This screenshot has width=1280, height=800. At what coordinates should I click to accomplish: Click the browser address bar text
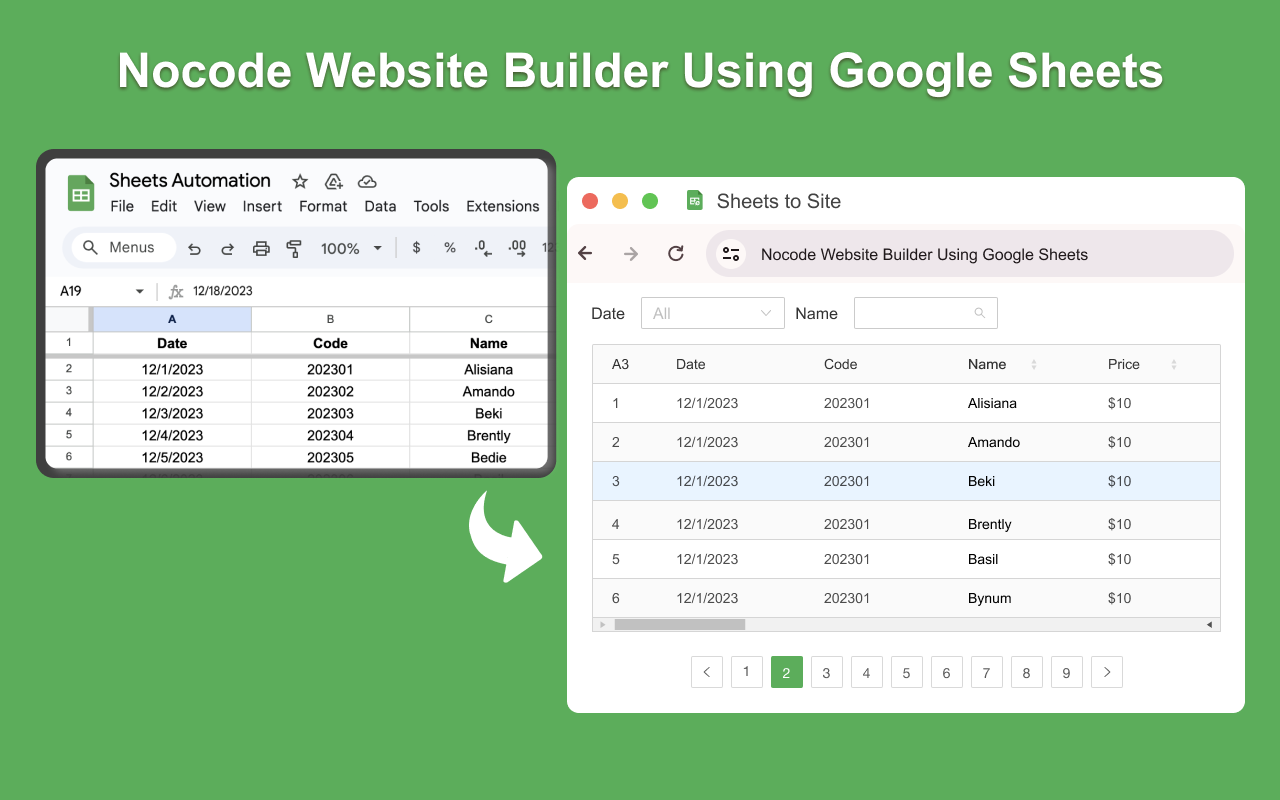(924, 254)
